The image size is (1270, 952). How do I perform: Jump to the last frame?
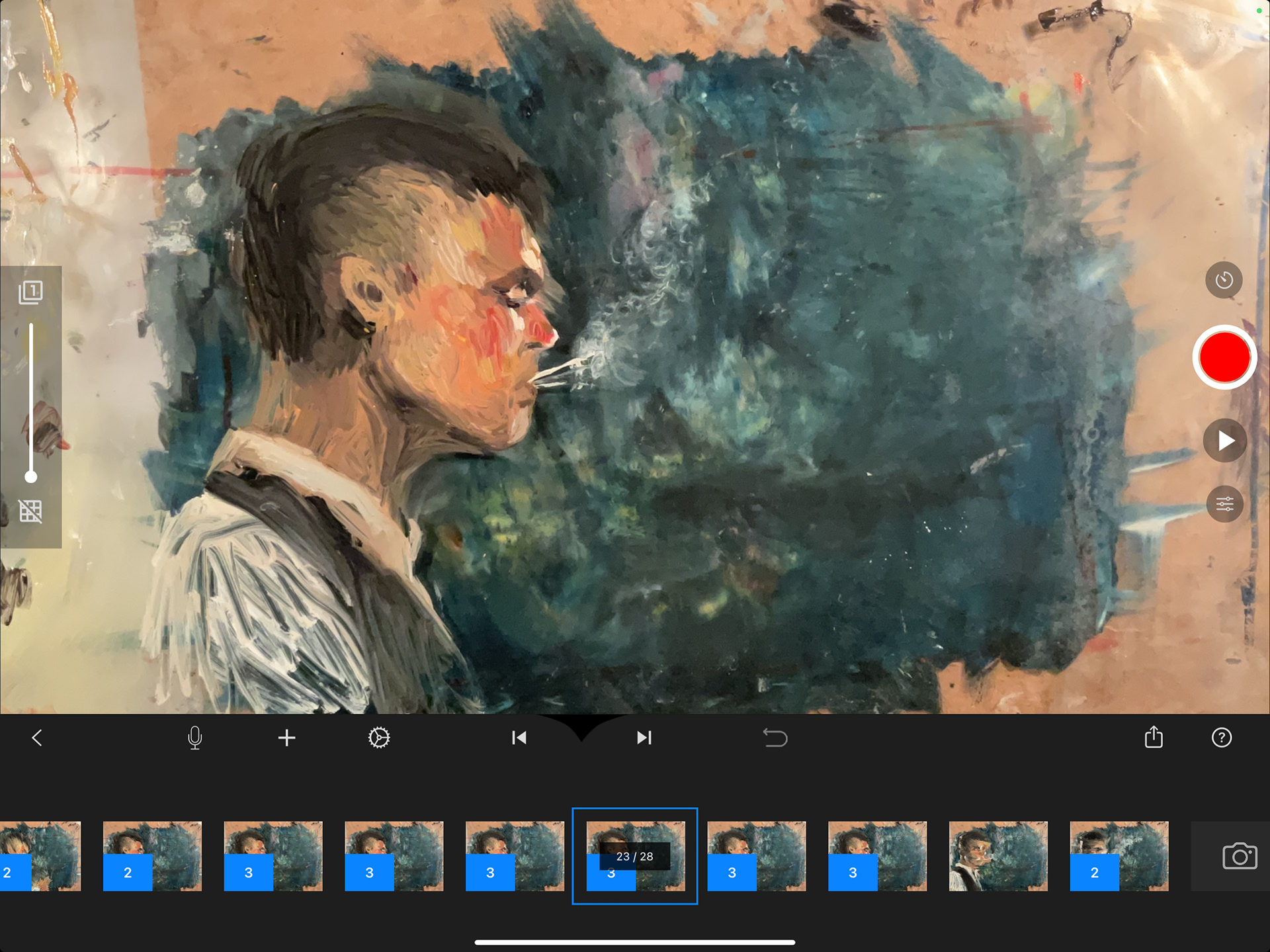pos(644,738)
